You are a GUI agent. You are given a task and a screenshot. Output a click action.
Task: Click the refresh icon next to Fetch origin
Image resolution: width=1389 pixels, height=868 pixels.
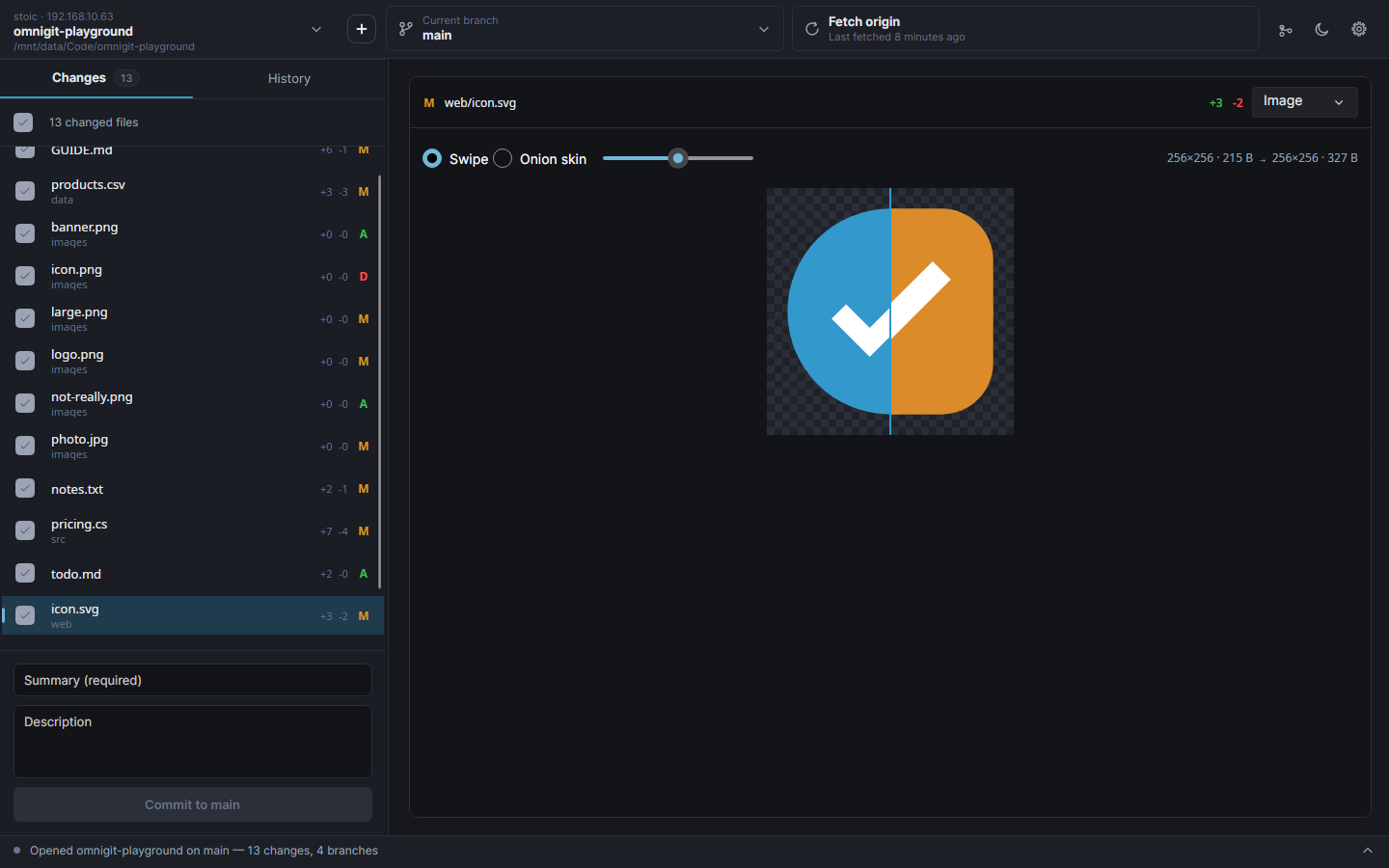[812, 29]
